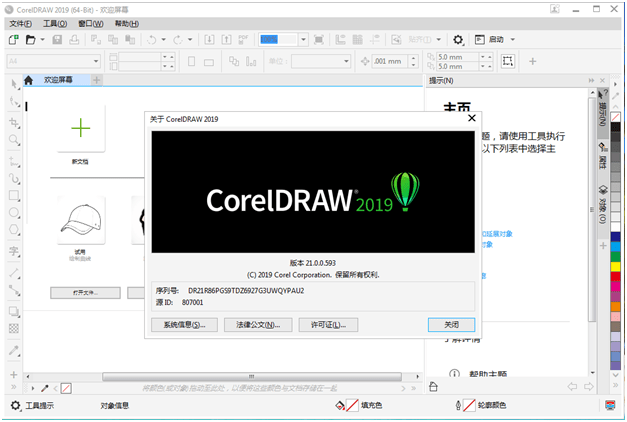Click the Import icon

point(209,40)
